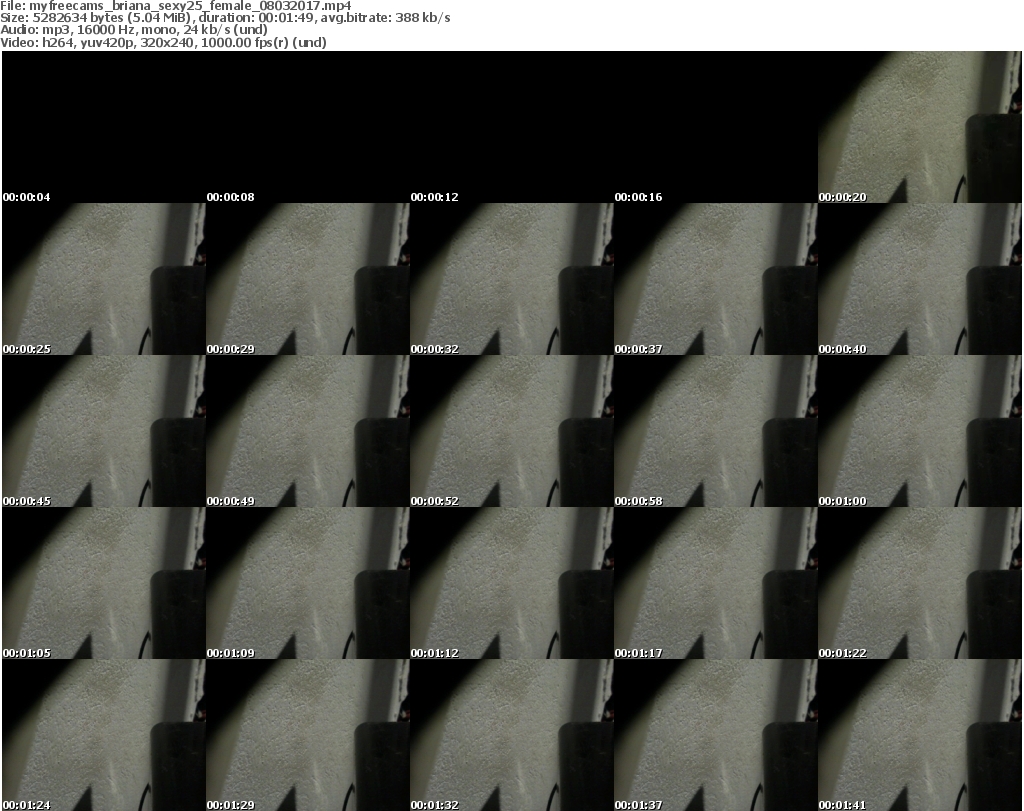Click the Video h264 info line
The height and width of the screenshot is (811, 1024).
tap(163, 42)
